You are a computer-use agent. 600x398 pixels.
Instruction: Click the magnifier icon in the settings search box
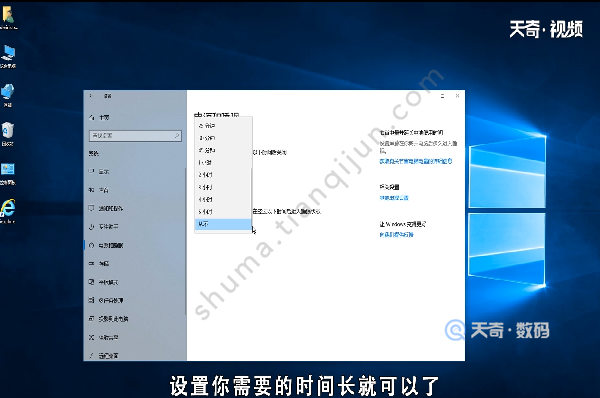click(x=177, y=135)
